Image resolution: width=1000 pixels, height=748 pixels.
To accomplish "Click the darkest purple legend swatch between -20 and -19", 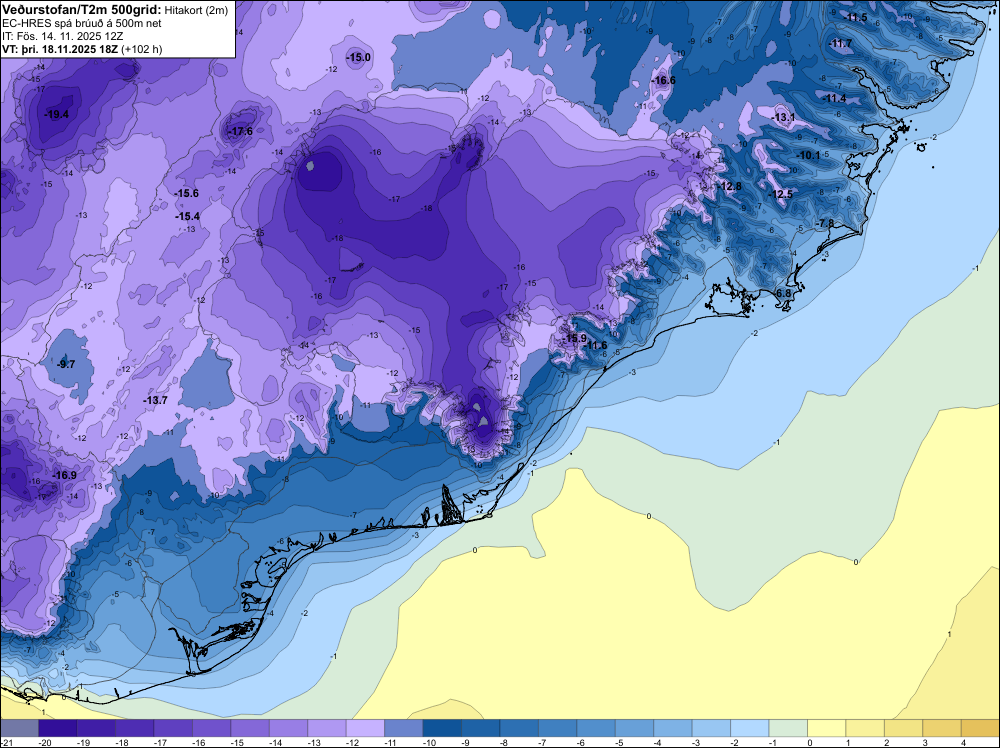I will [x=58, y=728].
